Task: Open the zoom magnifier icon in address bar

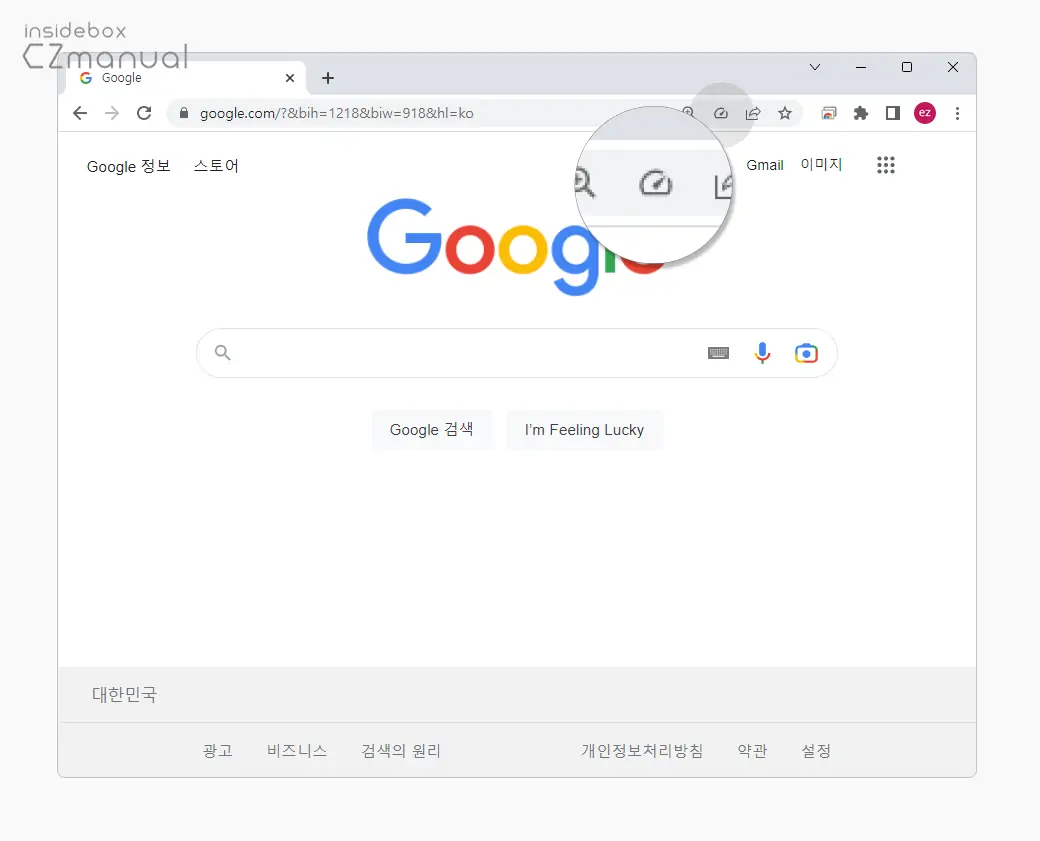Action: pos(688,113)
